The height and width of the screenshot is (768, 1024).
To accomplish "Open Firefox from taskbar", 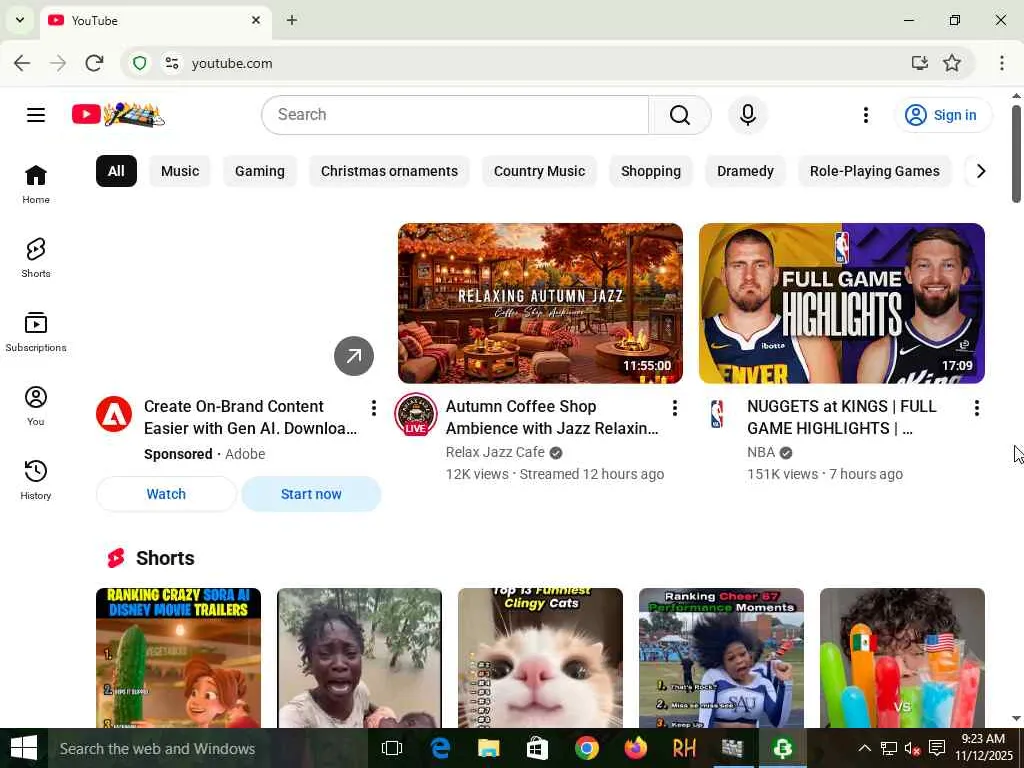I will [635, 748].
